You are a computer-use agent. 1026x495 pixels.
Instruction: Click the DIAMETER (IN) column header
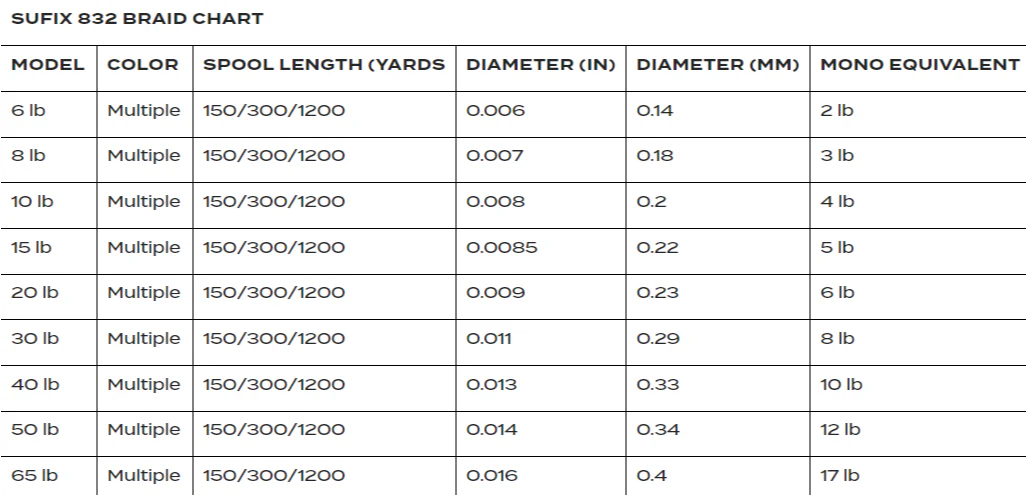coord(541,65)
